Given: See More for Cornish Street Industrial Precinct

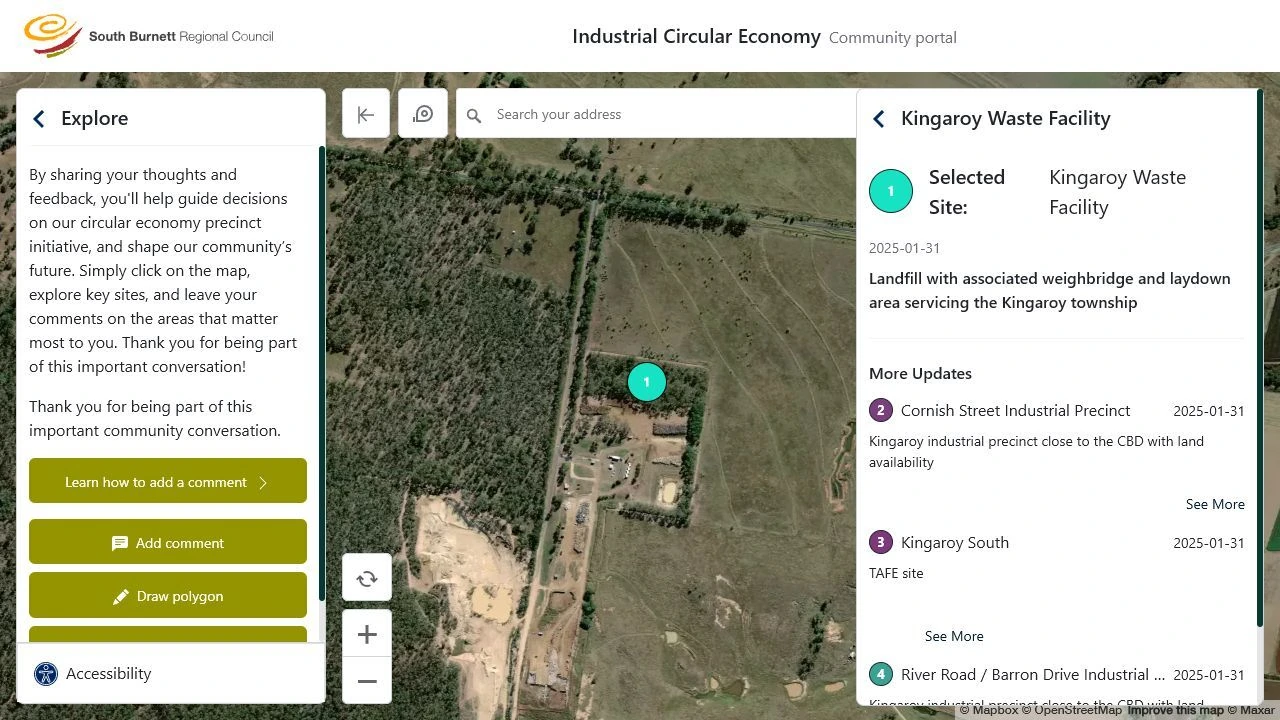Looking at the screenshot, I should pos(1215,504).
